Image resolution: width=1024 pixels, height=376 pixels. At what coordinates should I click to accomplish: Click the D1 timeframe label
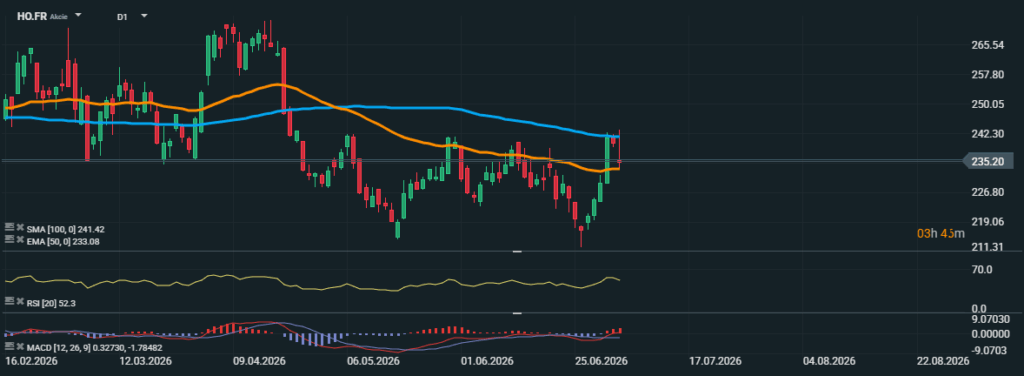(x=122, y=16)
